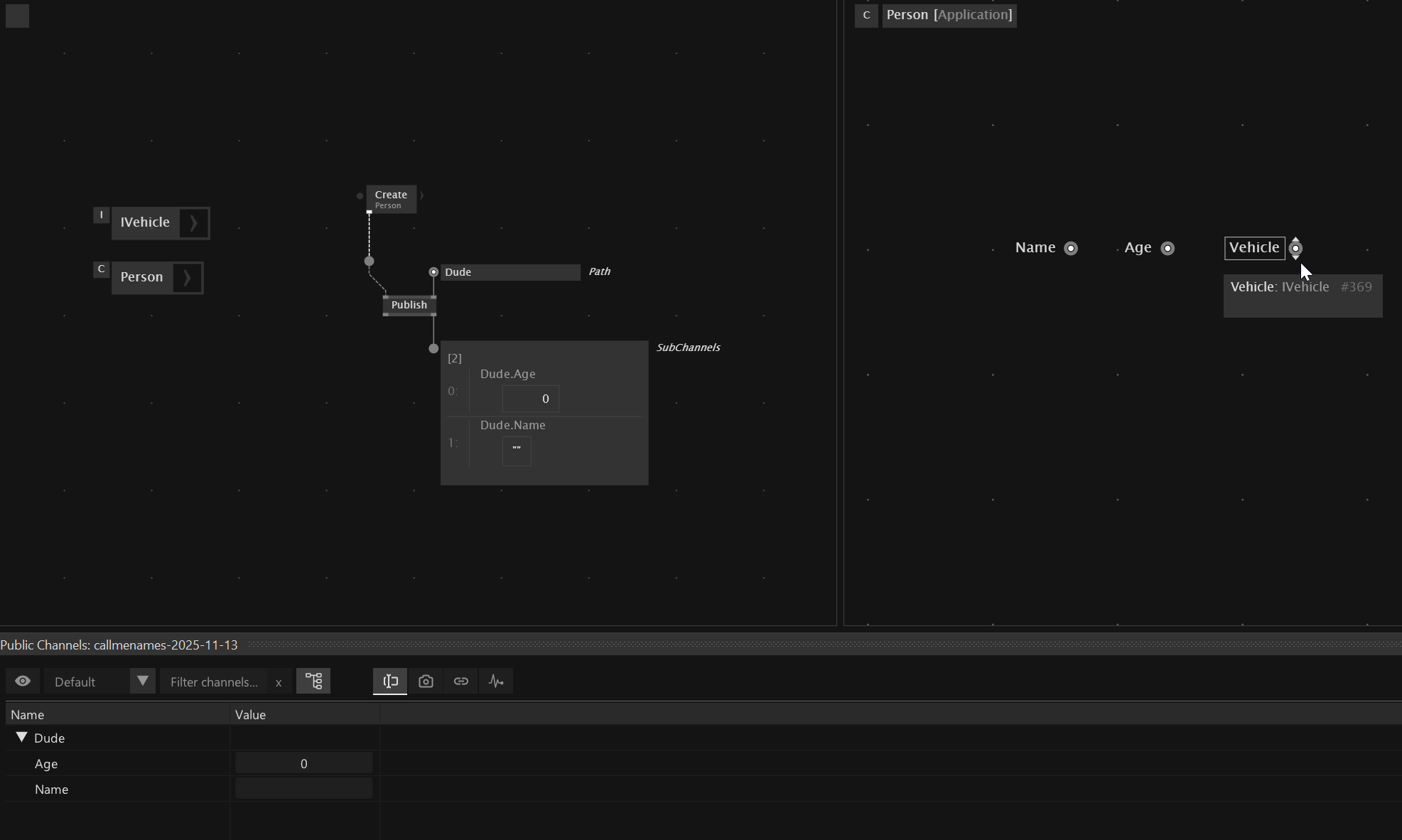Screen dimensions: 1402x840
Task: Click the Vehicle pin stepper icon
Action: tap(1295, 248)
